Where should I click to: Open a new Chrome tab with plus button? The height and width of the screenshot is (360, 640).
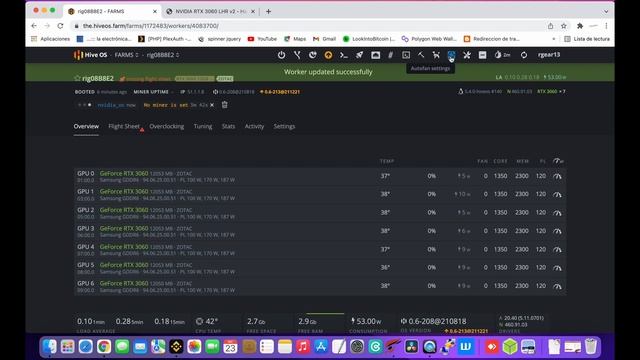[x=268, y=11]
